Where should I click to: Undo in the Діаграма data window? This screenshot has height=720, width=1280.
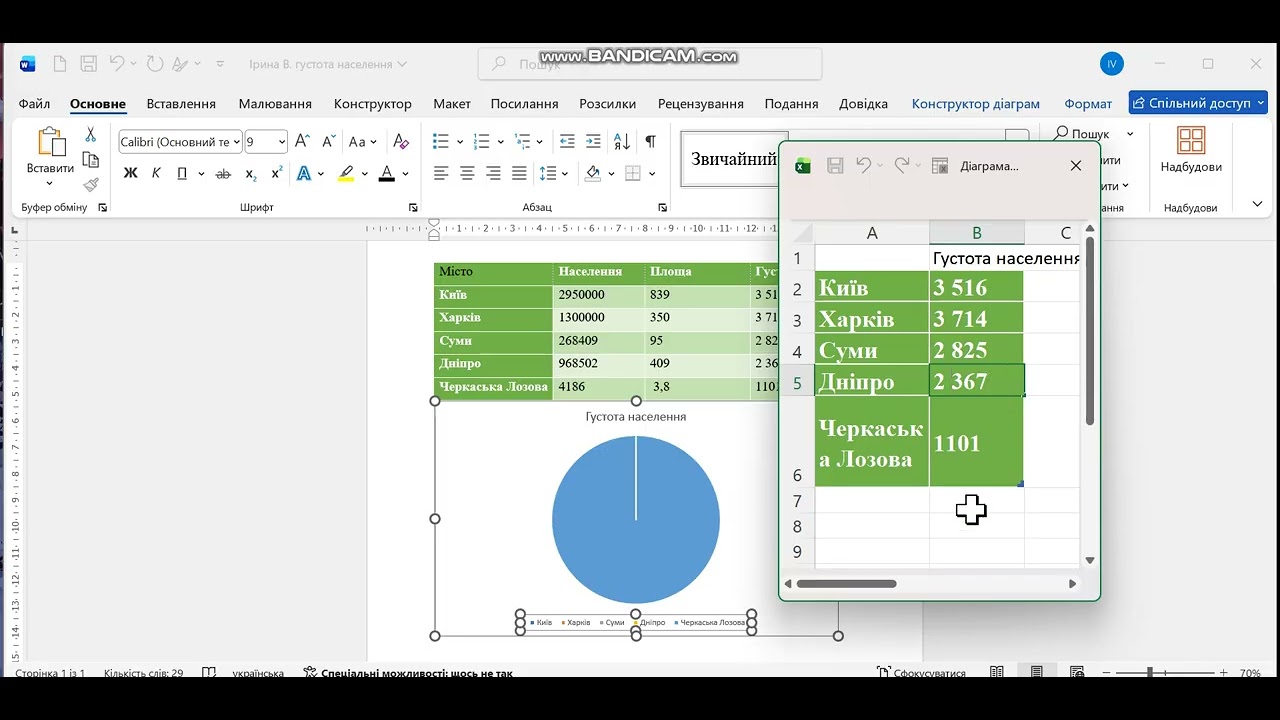(864, 166)
